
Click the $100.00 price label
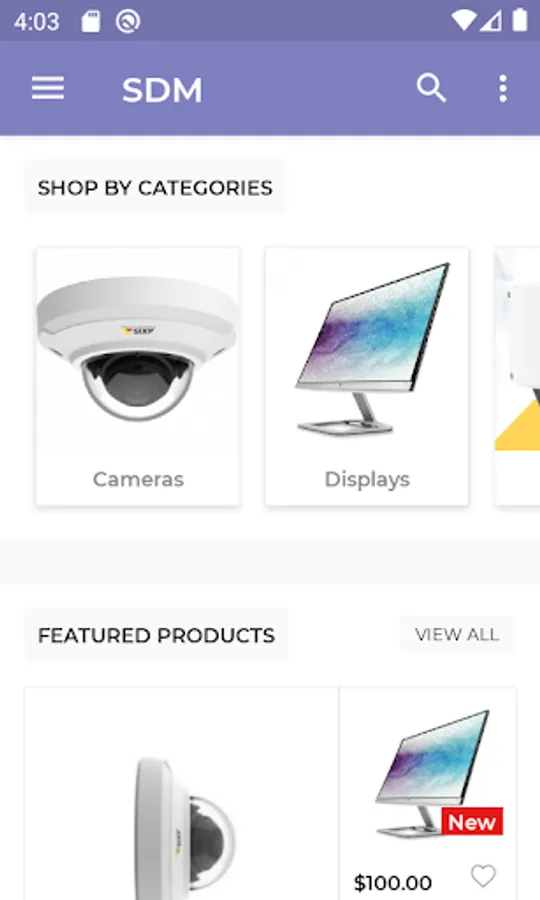393,882
